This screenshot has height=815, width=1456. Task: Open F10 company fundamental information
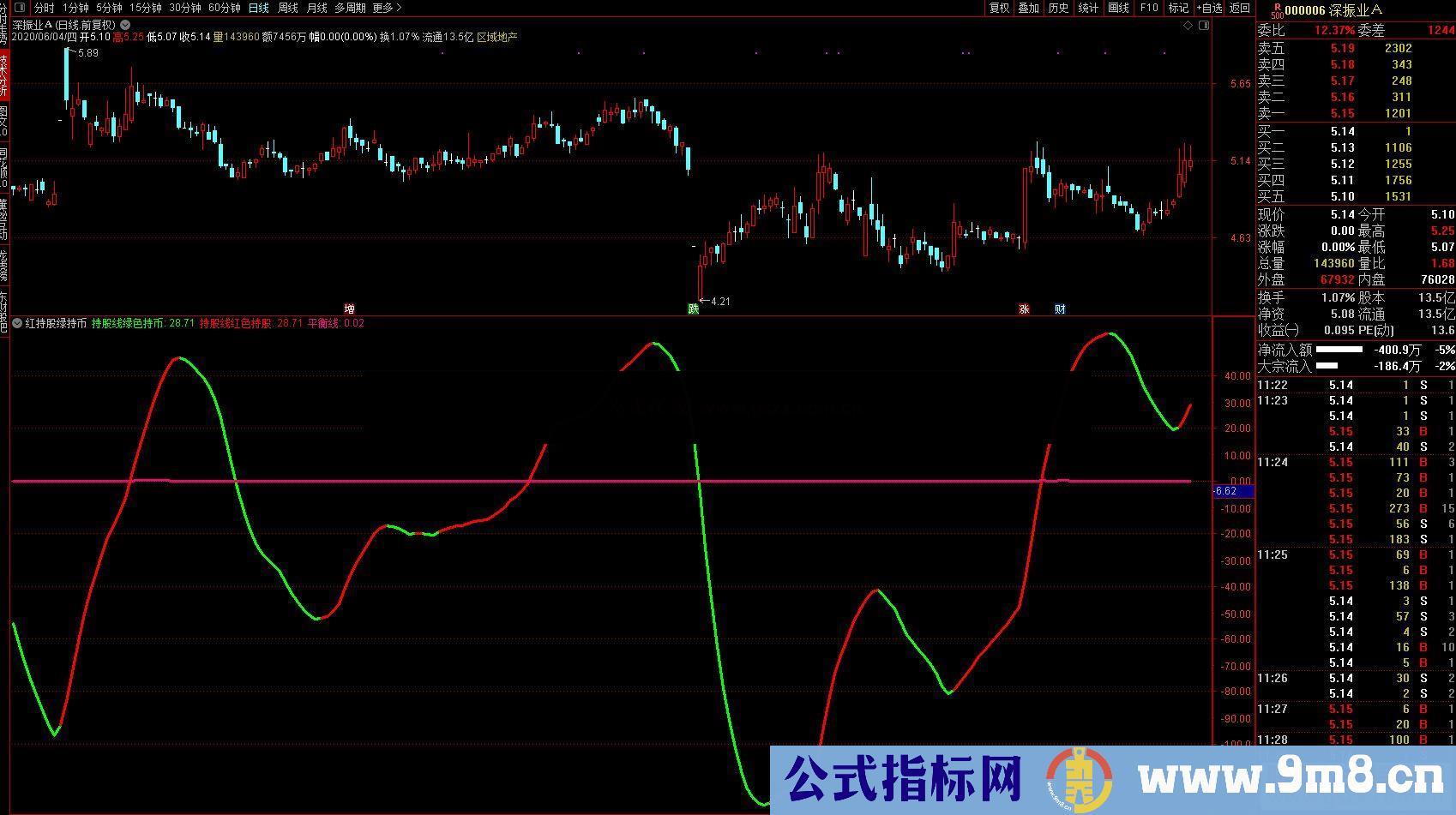point(1149,7)
